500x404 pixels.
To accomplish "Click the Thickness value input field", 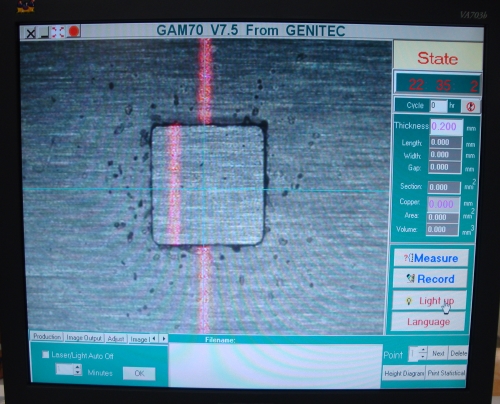I will point(447,127).
